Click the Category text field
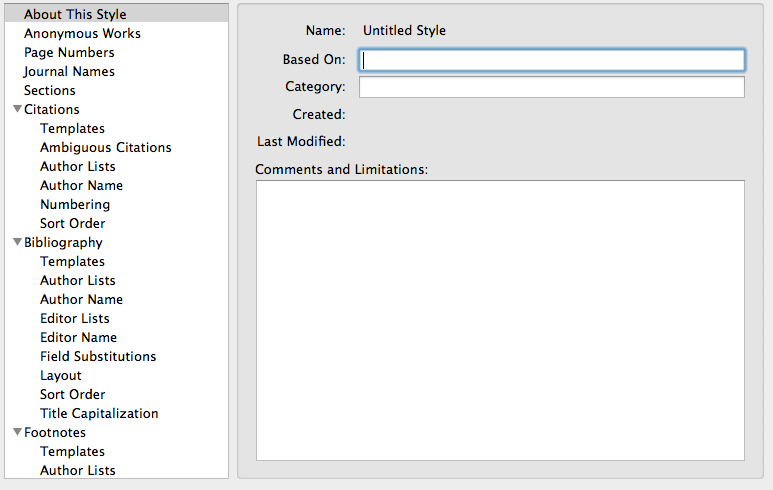Viewport: 773px width, 490px height. coord(552,87)
